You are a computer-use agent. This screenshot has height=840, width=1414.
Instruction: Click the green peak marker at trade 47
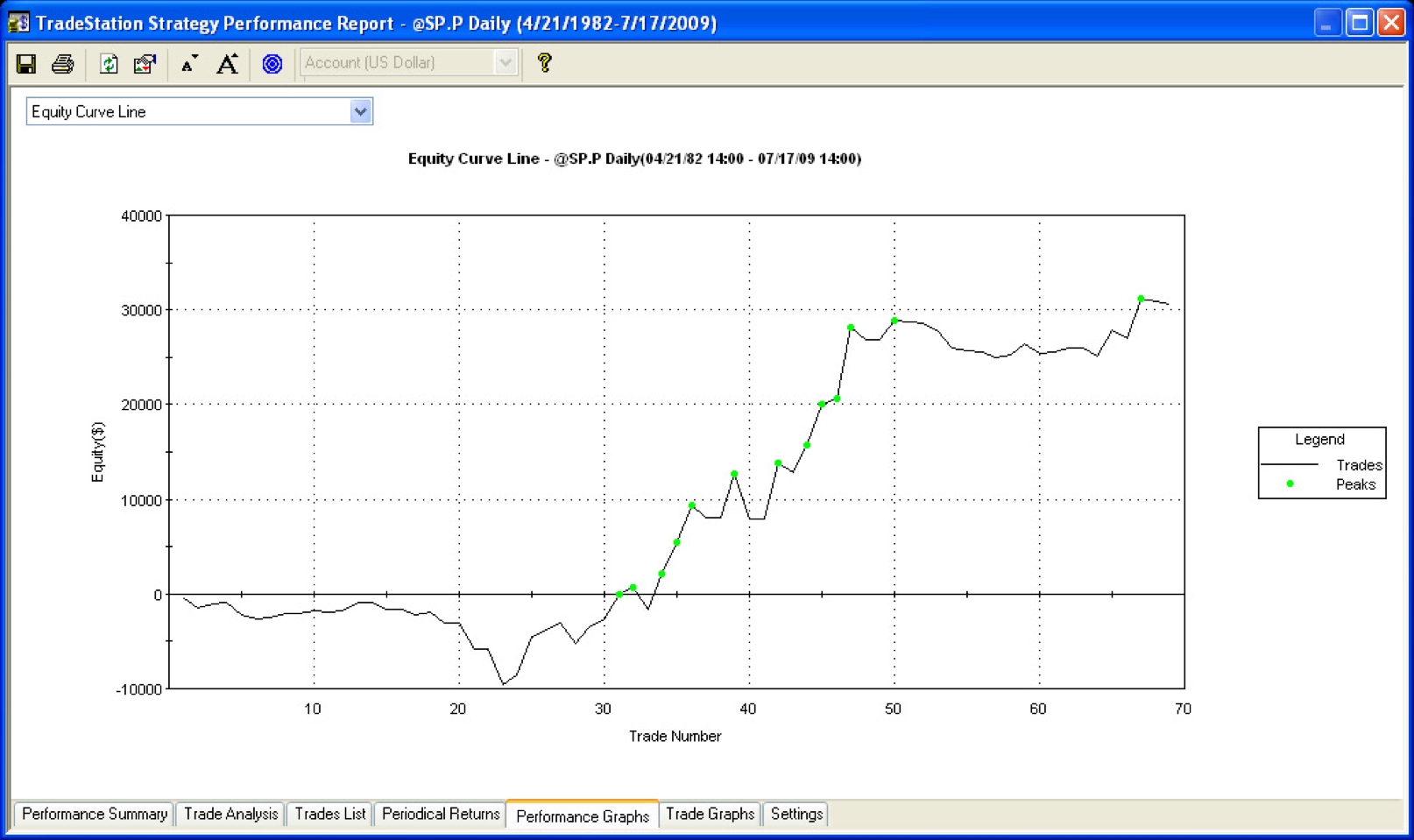click(851, 328)
